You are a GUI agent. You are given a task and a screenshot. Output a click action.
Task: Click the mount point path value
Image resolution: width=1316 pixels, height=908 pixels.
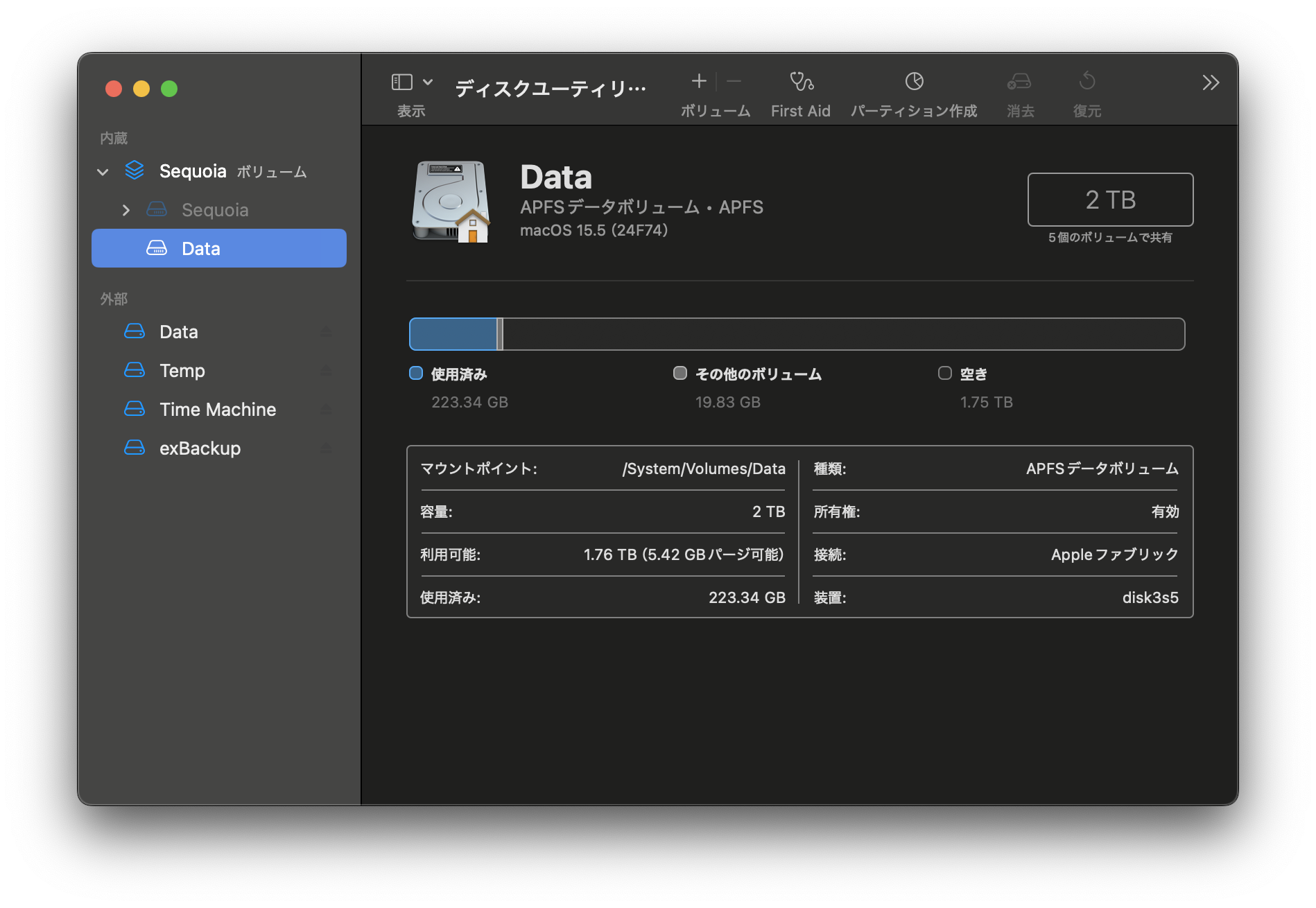pyautogui.click(x=703, y=469)
